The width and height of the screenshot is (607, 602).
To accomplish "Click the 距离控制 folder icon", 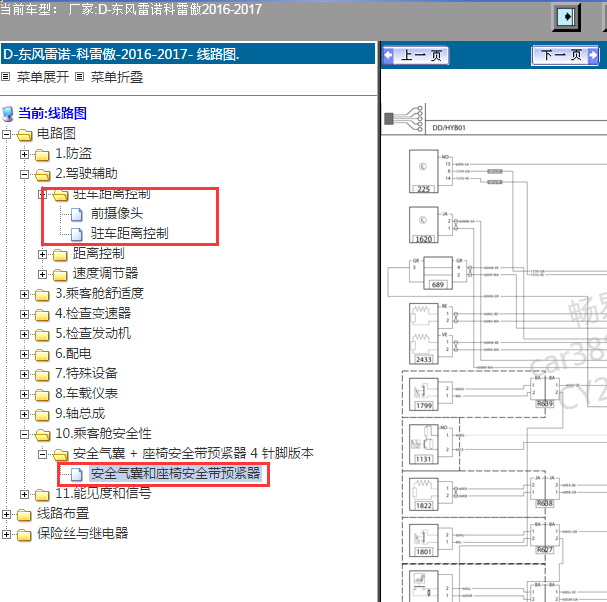I will tap(60, 254).
